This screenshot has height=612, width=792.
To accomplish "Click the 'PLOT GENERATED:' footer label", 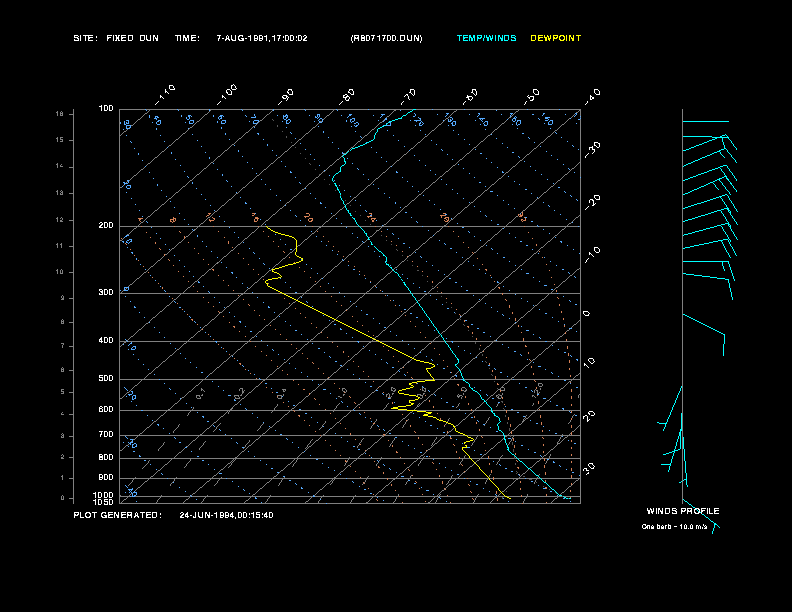I will click(x=118, y=515).
